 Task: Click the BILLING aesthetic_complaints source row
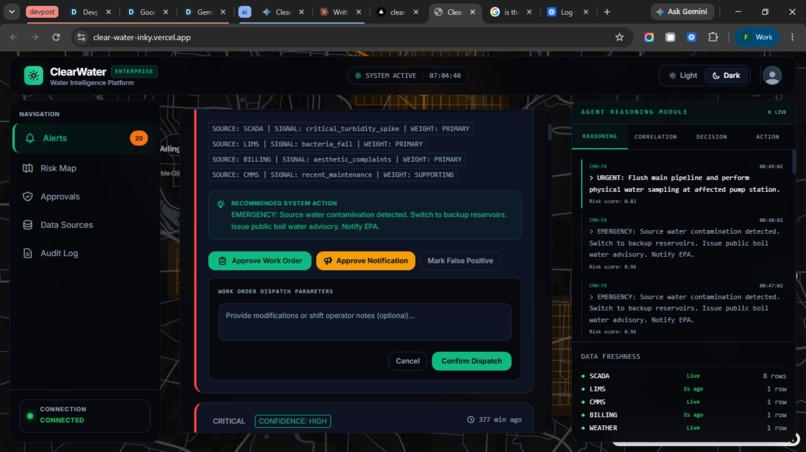(x=337, y=159)
